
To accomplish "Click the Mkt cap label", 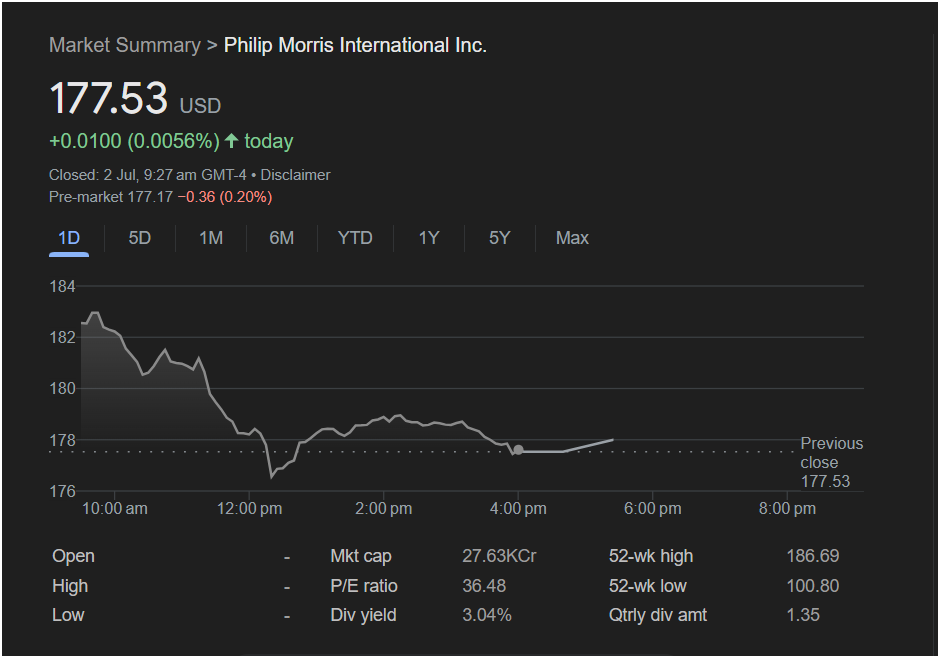I will coord(361,556).
